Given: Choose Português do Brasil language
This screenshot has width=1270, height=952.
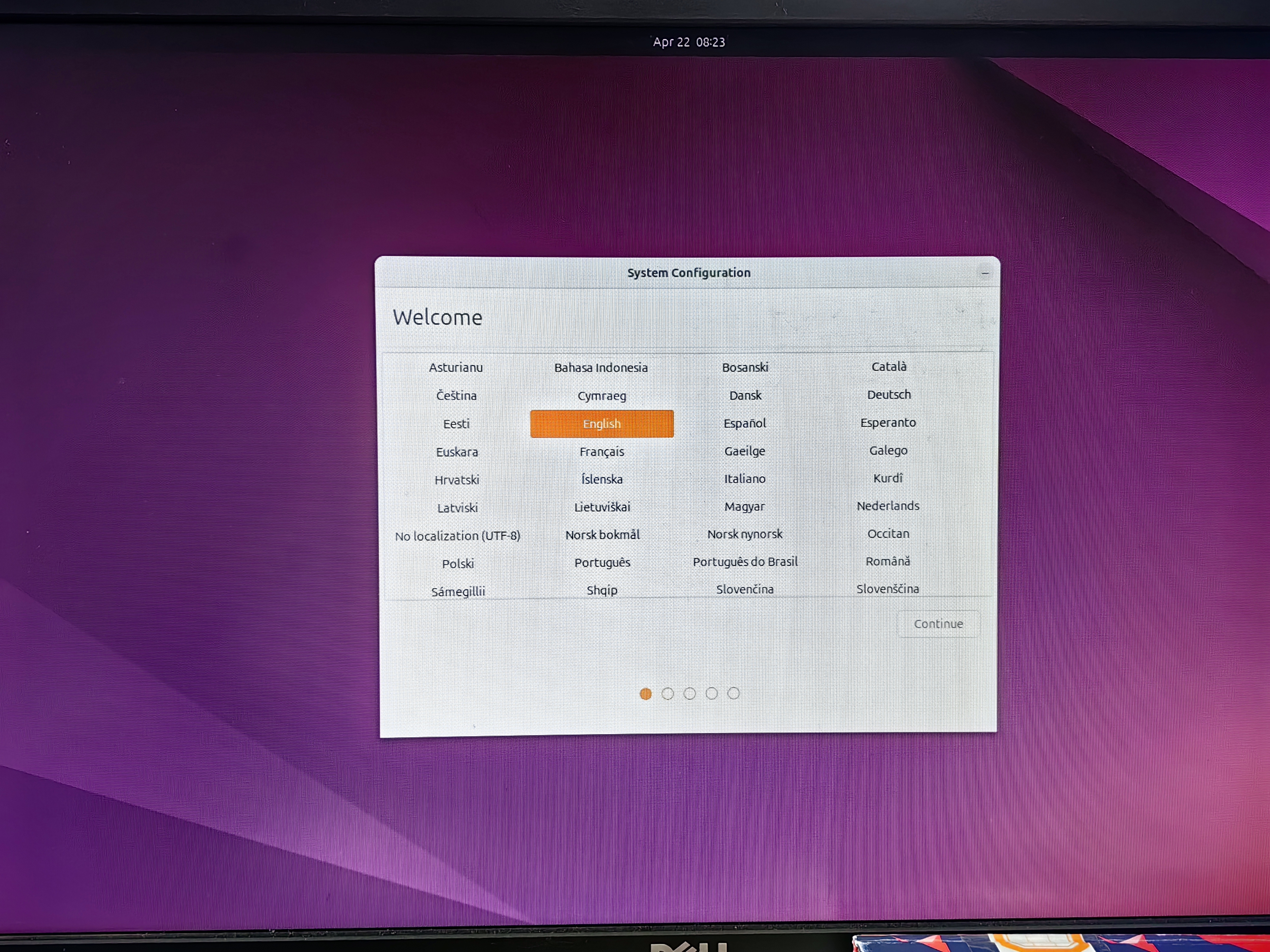Looking at the screenshot, I should pyautogui.click(x=745, y=562).
